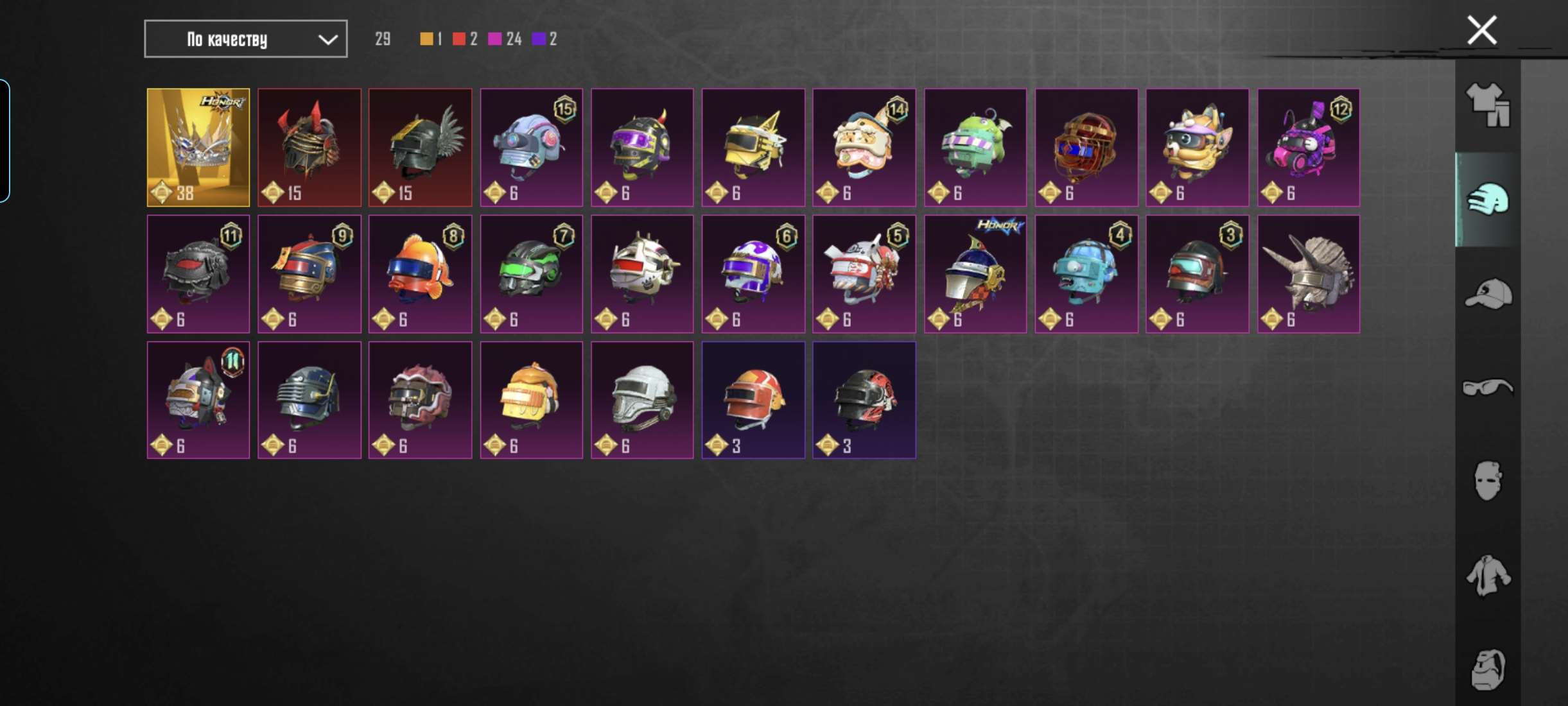Select the plain white helmet
The image size is (1568, 706).
tap(642, 400)
